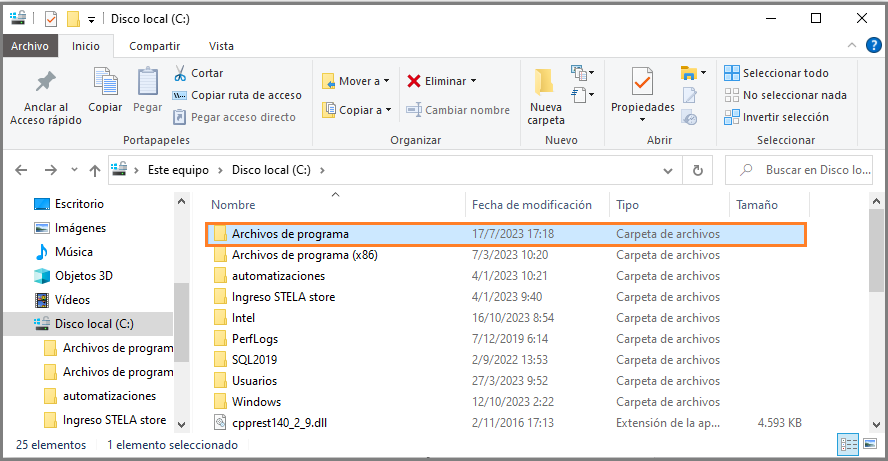Open the Fácil acceso dropdown icon
888x461 pixels.
[582, 95]
